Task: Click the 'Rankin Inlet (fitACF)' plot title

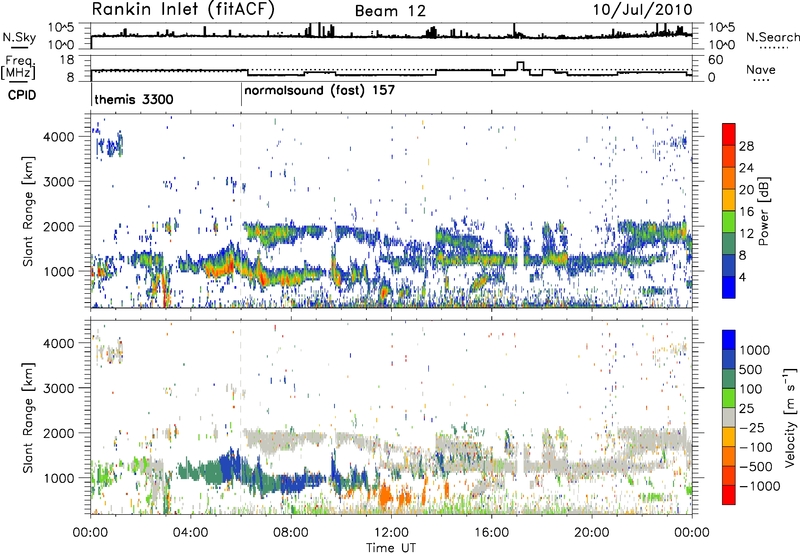Action: click(183, 9)
